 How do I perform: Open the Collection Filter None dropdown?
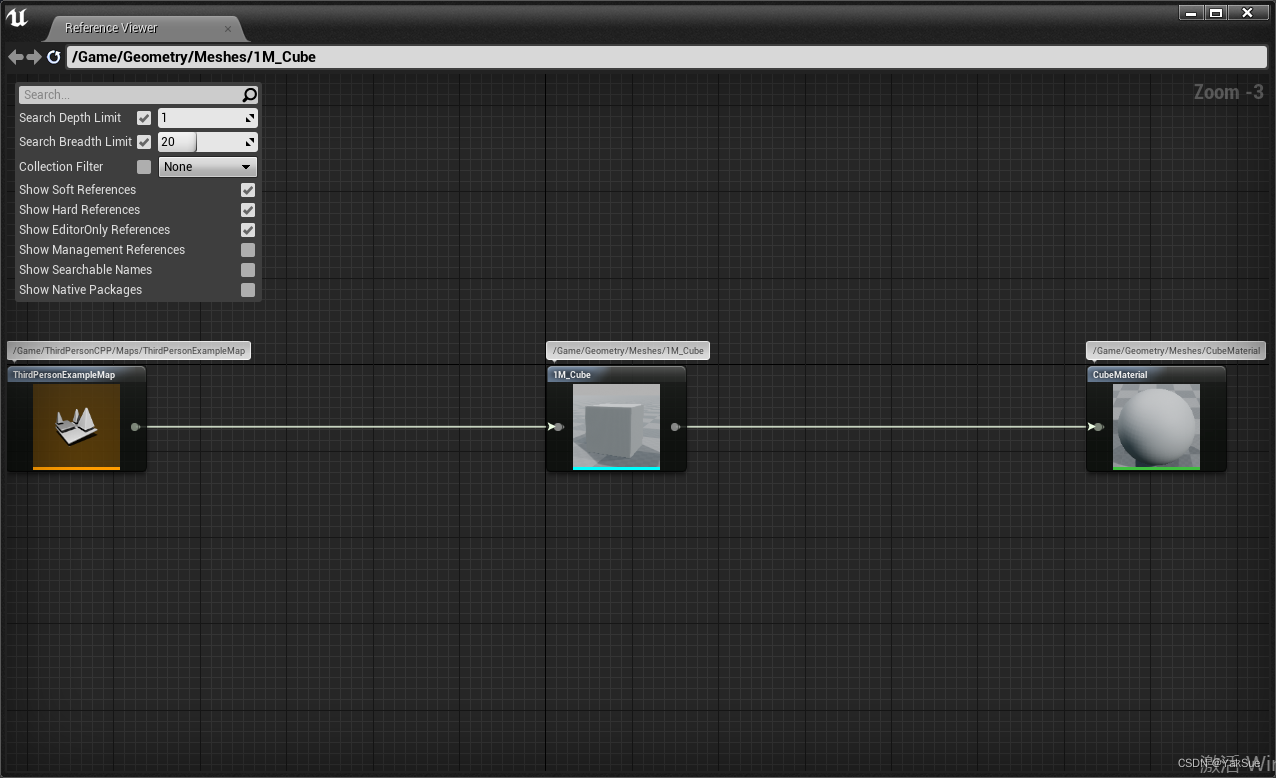(x=207, y=166)
